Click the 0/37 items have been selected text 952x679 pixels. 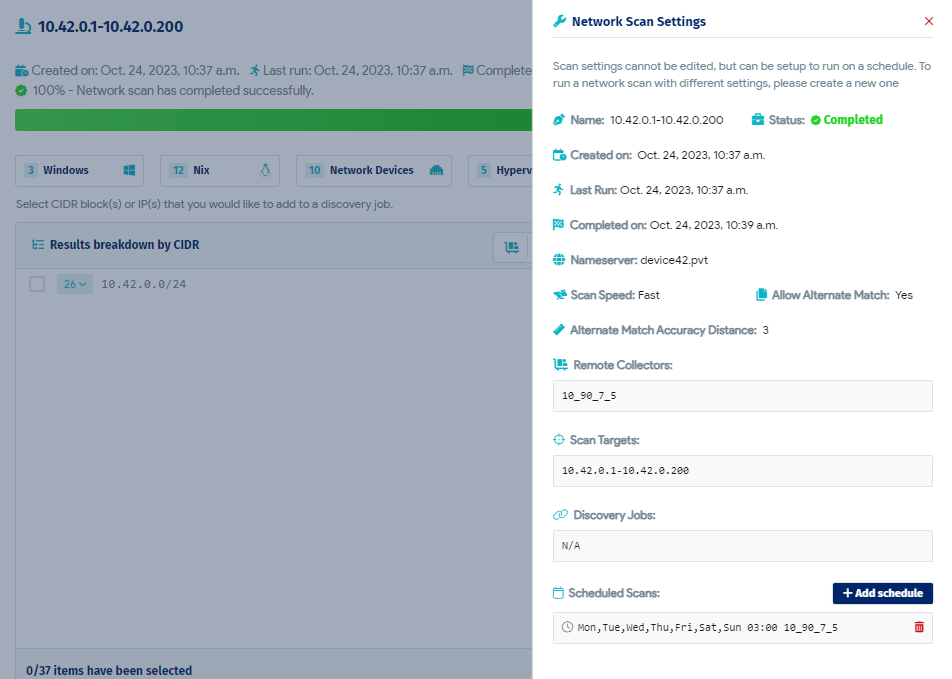109,670
